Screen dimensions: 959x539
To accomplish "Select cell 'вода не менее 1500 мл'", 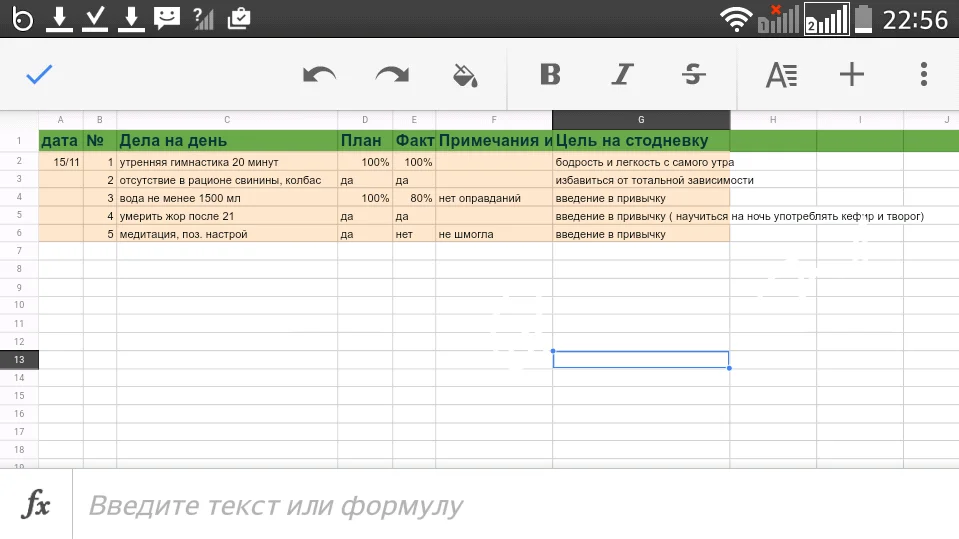I will [x=227, y=198].
